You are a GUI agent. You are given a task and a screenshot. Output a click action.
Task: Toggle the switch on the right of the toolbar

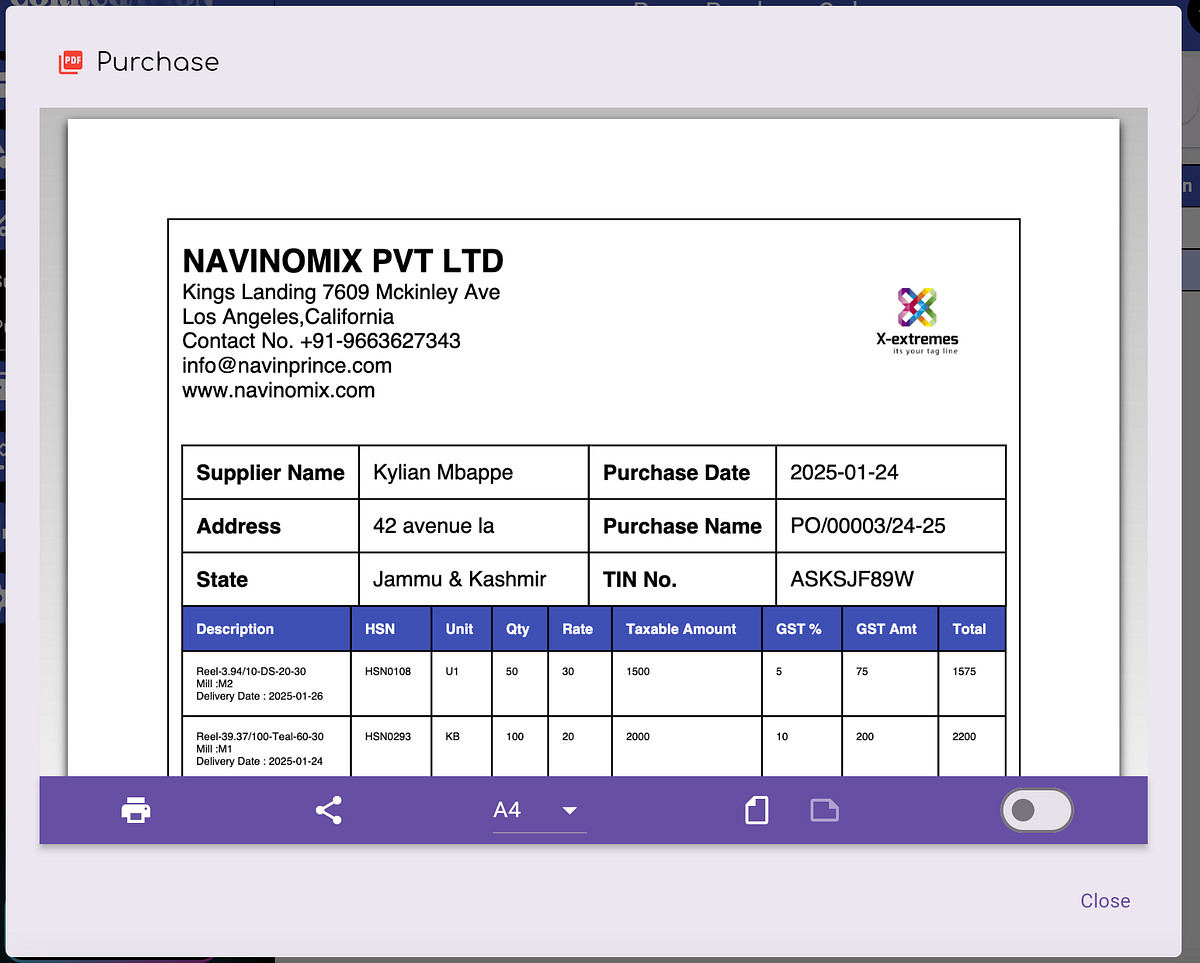1037,810
